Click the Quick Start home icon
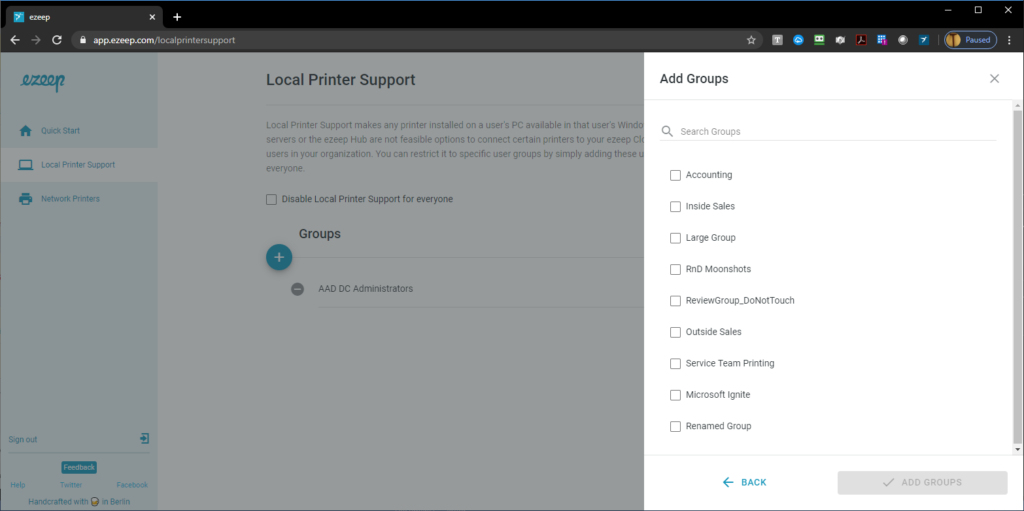This screenshot has width=1024, height=511. coord(25,131)
